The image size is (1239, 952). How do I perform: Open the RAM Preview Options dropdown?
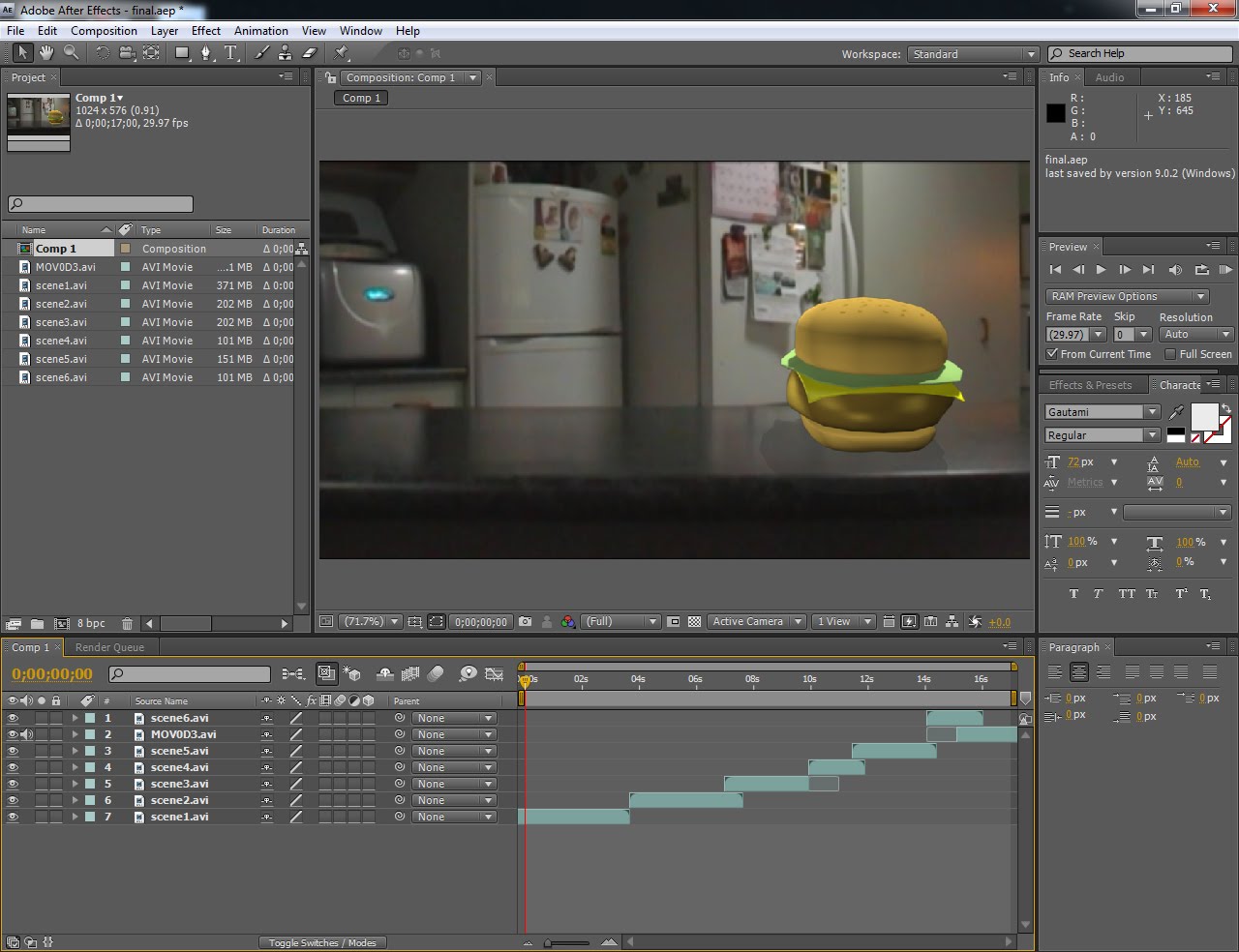1126,296
